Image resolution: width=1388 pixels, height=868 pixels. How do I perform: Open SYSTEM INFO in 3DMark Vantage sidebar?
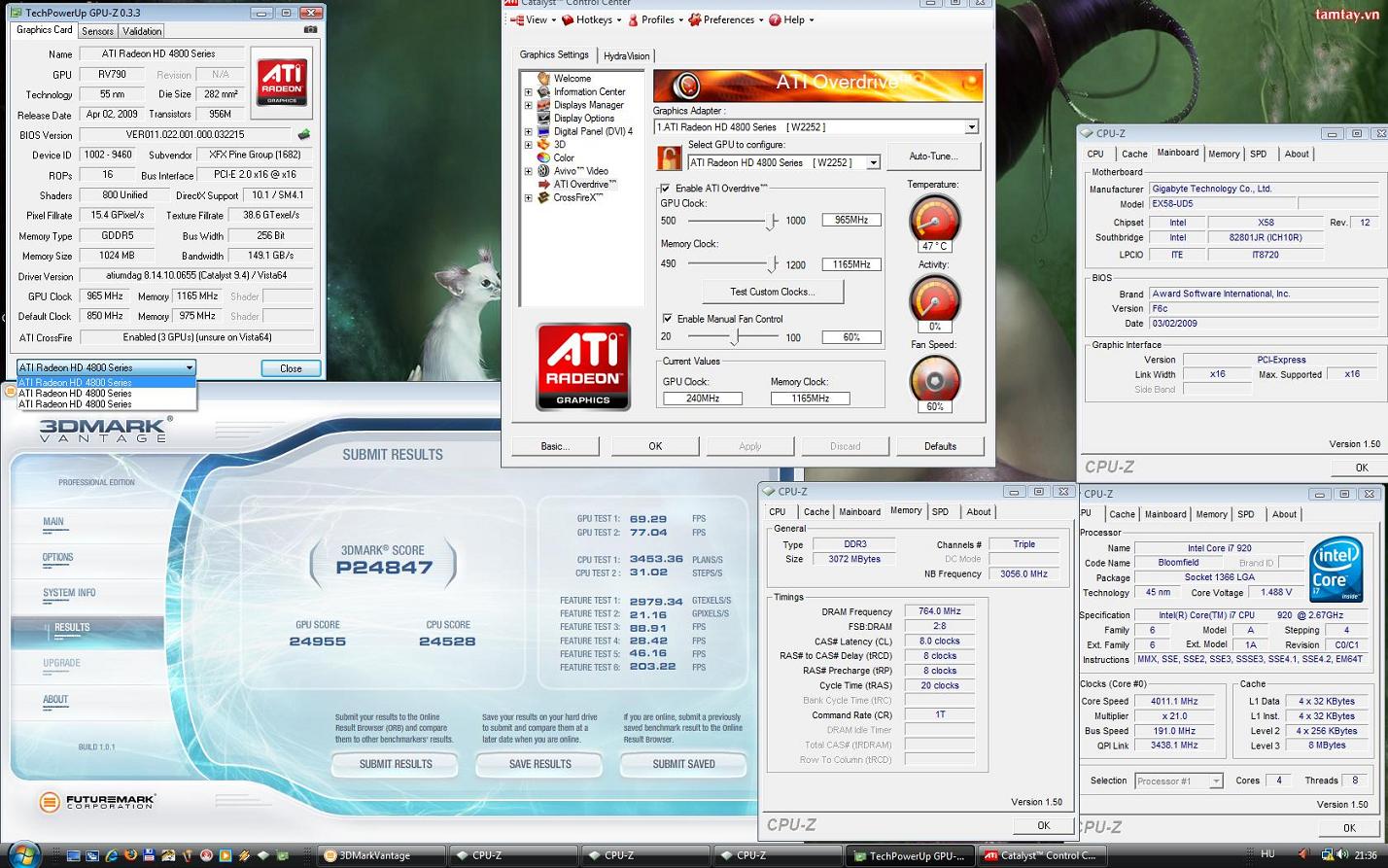(69, 593)
